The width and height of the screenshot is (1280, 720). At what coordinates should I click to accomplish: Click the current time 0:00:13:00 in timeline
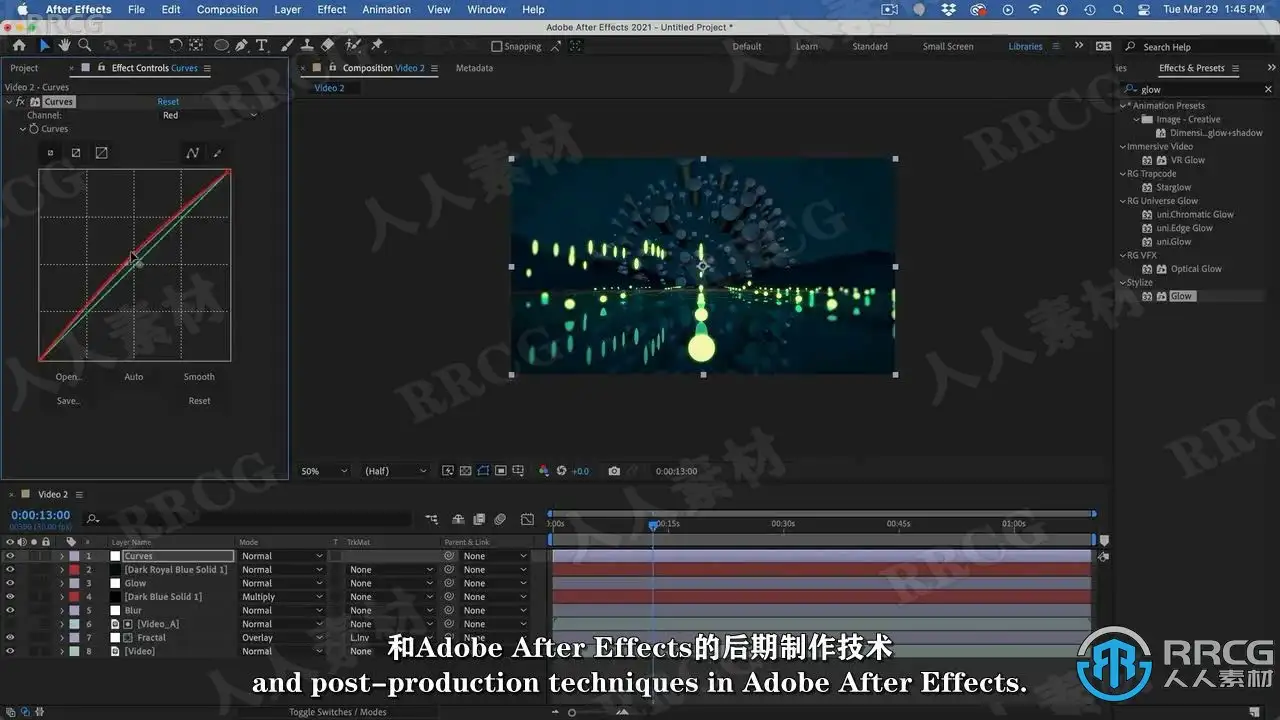click(40, 515)
